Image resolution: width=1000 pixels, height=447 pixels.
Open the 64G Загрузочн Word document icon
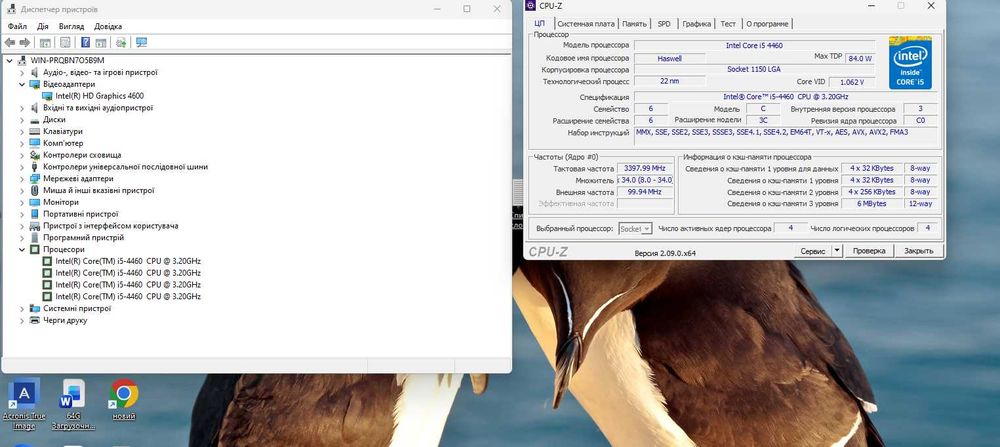(x=73, y=394)
